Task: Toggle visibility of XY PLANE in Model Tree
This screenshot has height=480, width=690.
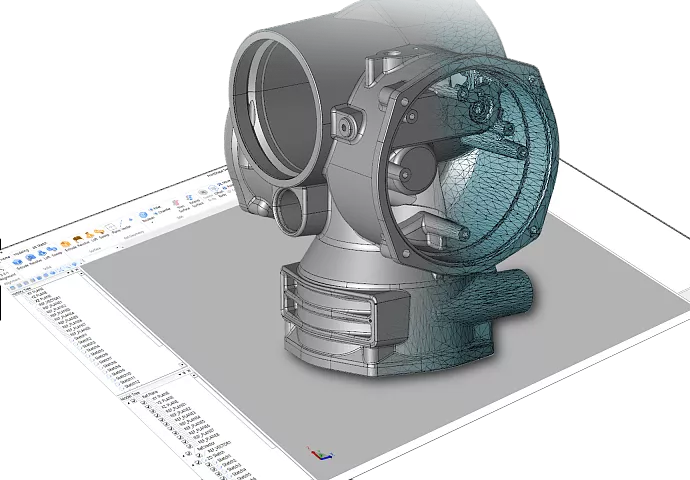Action: [143, 402]
